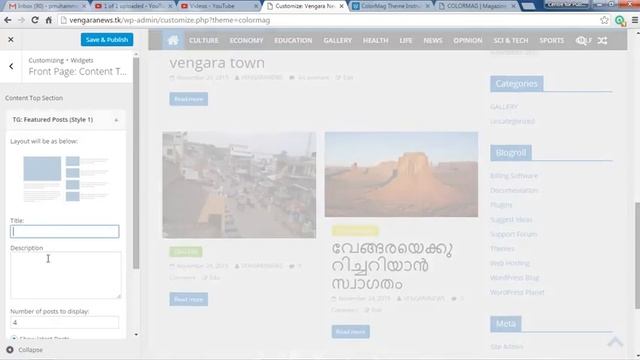
Task: Open the vengara town post title
Action: tap(217, 63)
